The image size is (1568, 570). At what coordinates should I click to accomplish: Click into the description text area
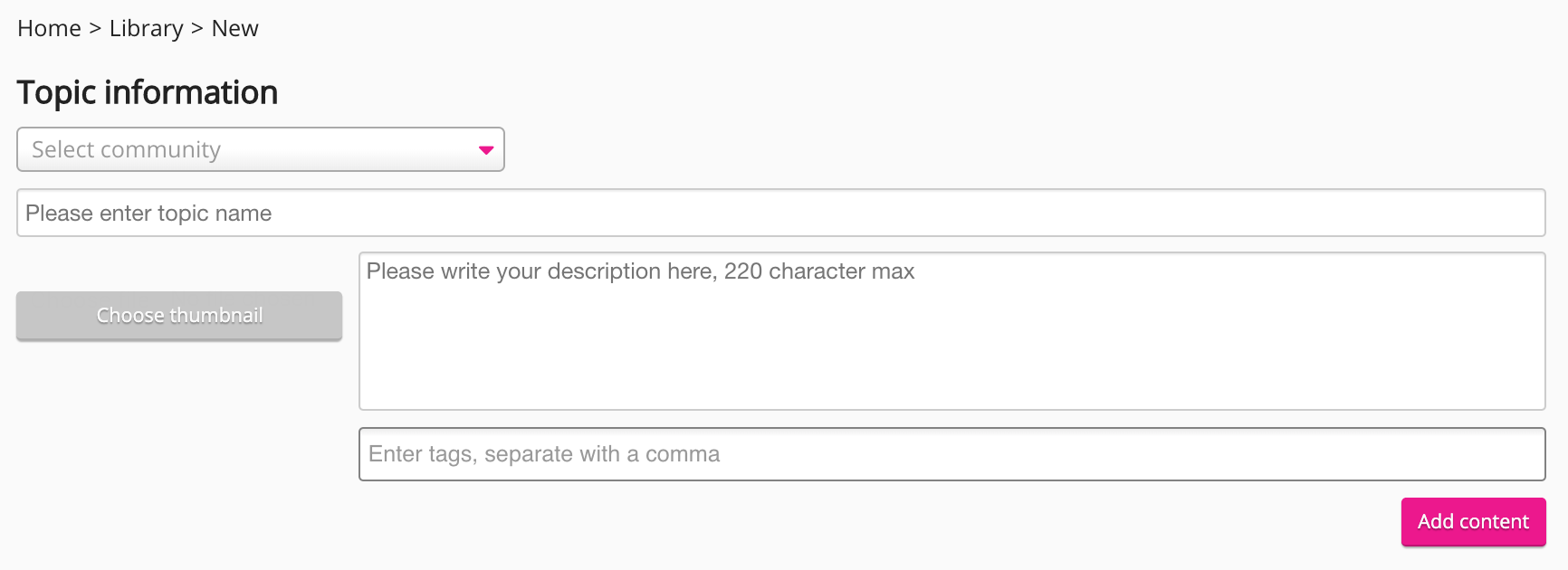coord(951,330)
